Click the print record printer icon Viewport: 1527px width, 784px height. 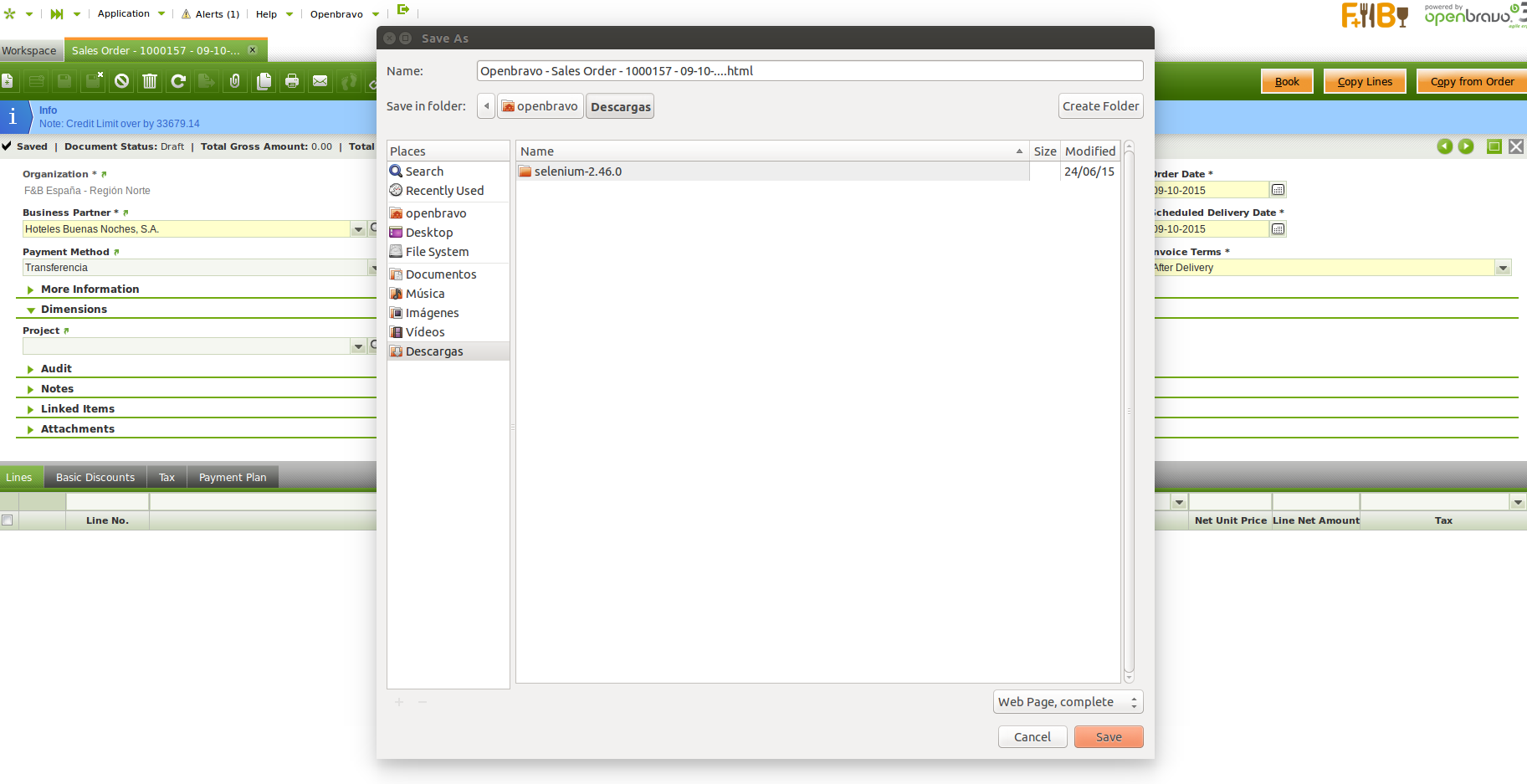click(292, 81)
